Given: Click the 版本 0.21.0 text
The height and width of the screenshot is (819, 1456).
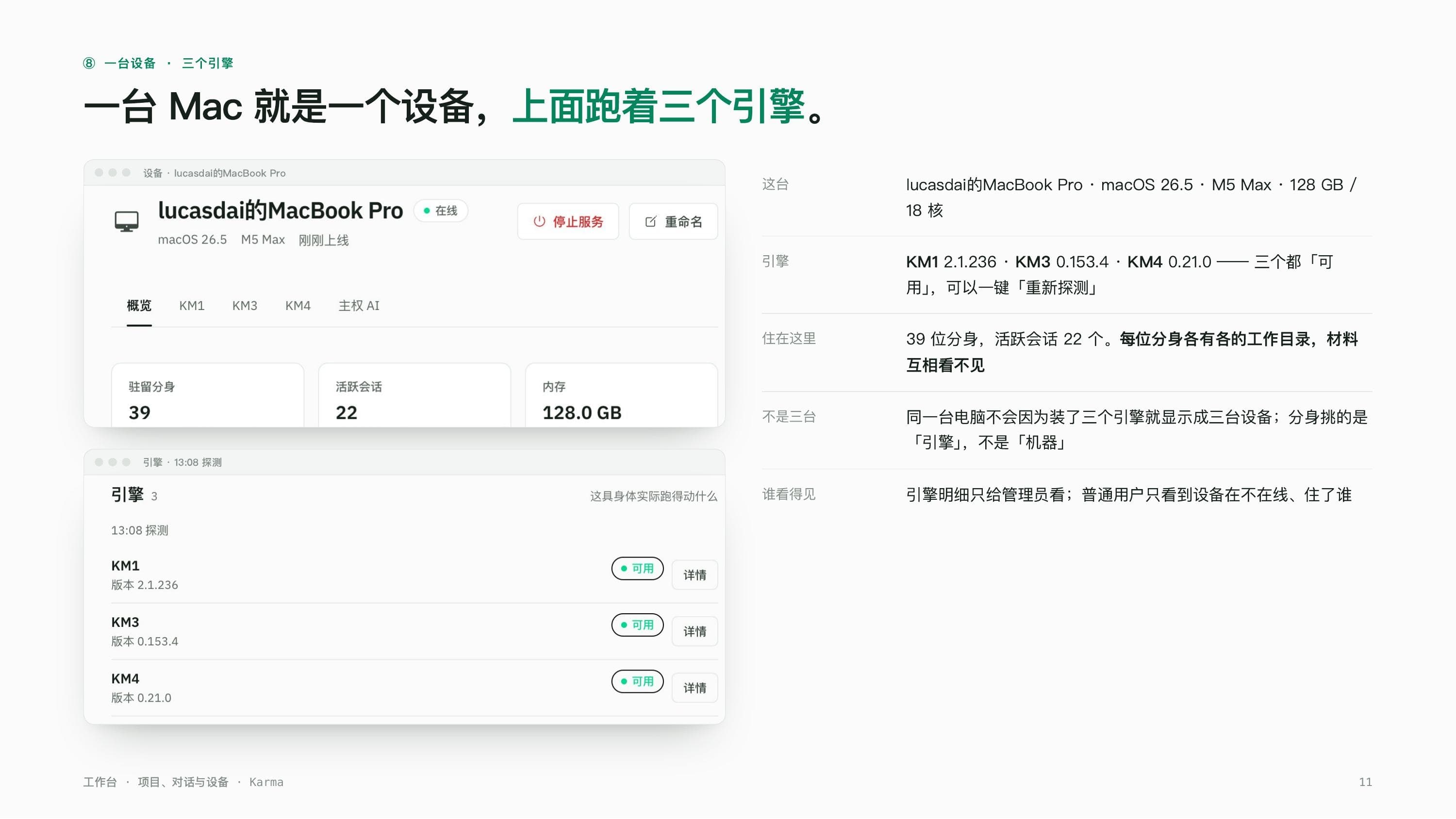Looking at the screenshot, I should 141,698.
